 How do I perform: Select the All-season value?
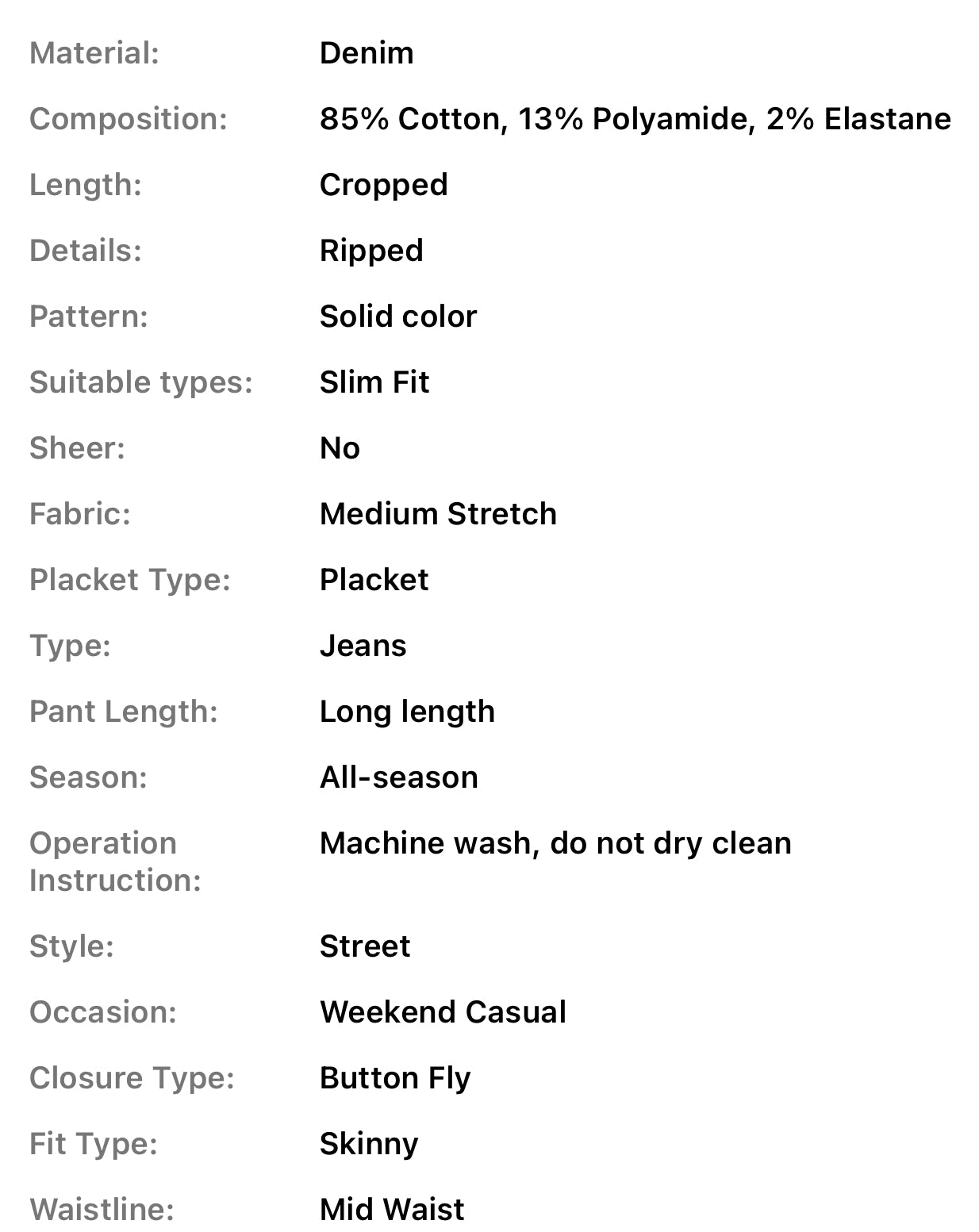click(x=399, y=777)
